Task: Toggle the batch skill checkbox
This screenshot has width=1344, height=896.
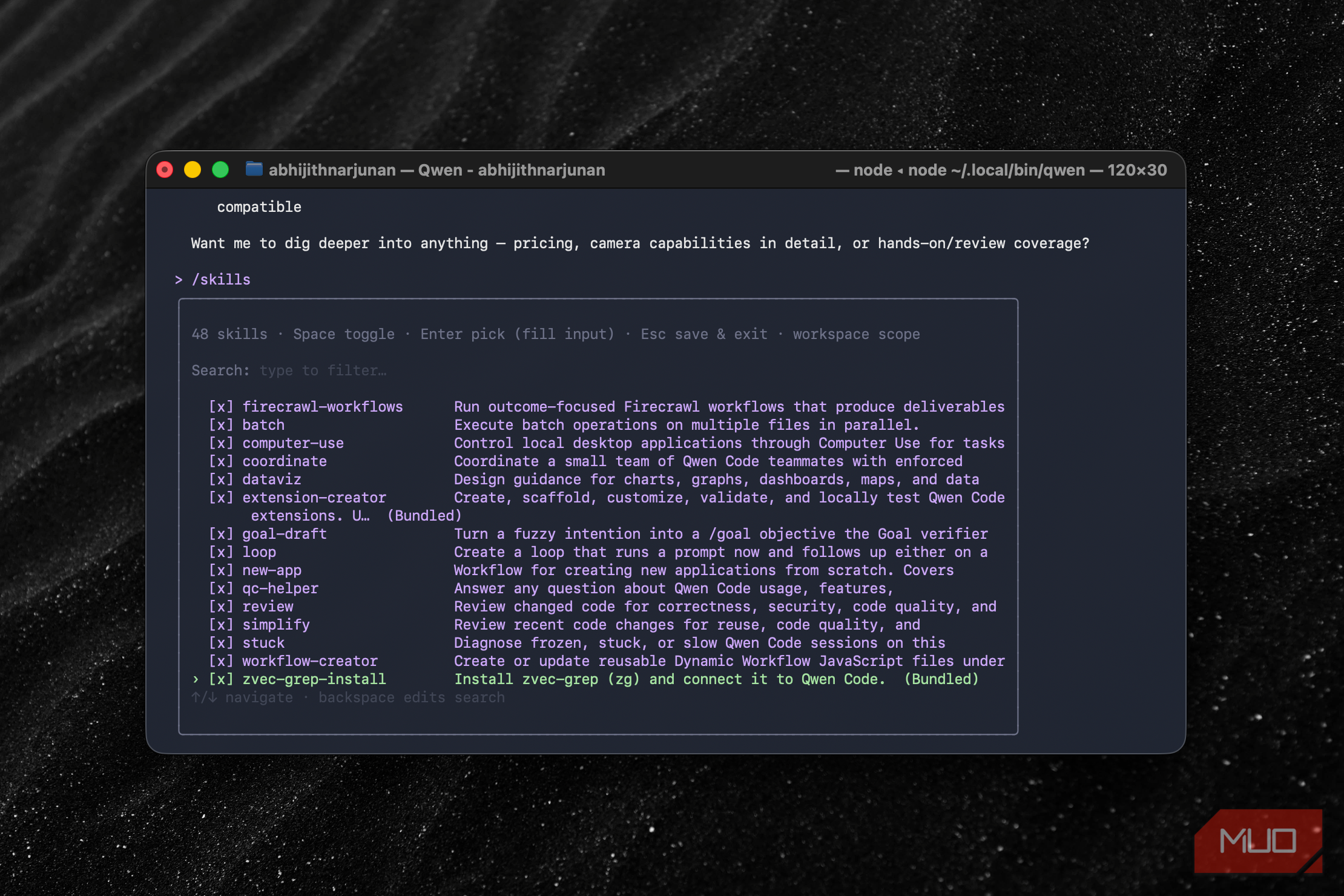Action: [x=221, y=425]
